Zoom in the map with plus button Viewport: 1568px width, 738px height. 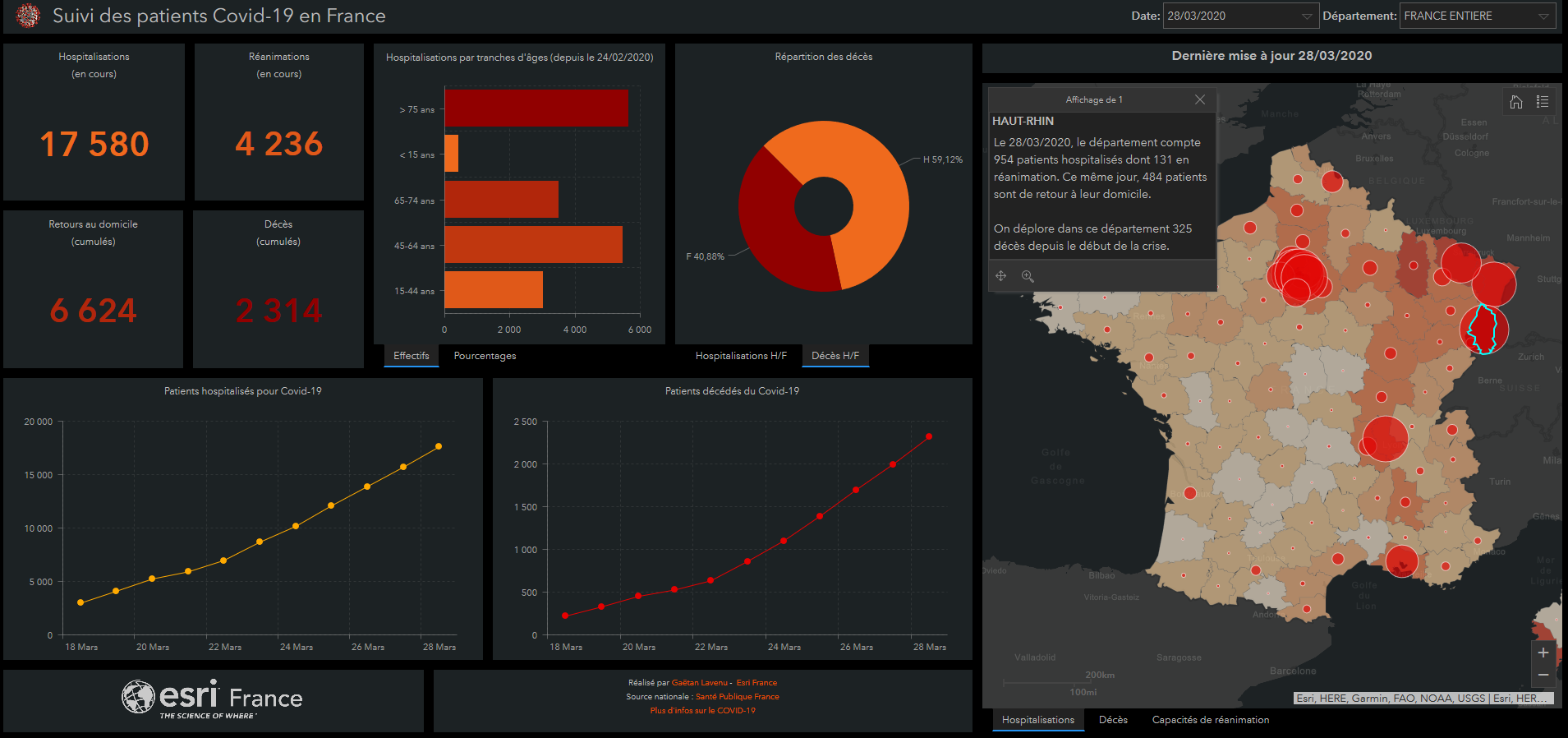(x=1543, y=653)
